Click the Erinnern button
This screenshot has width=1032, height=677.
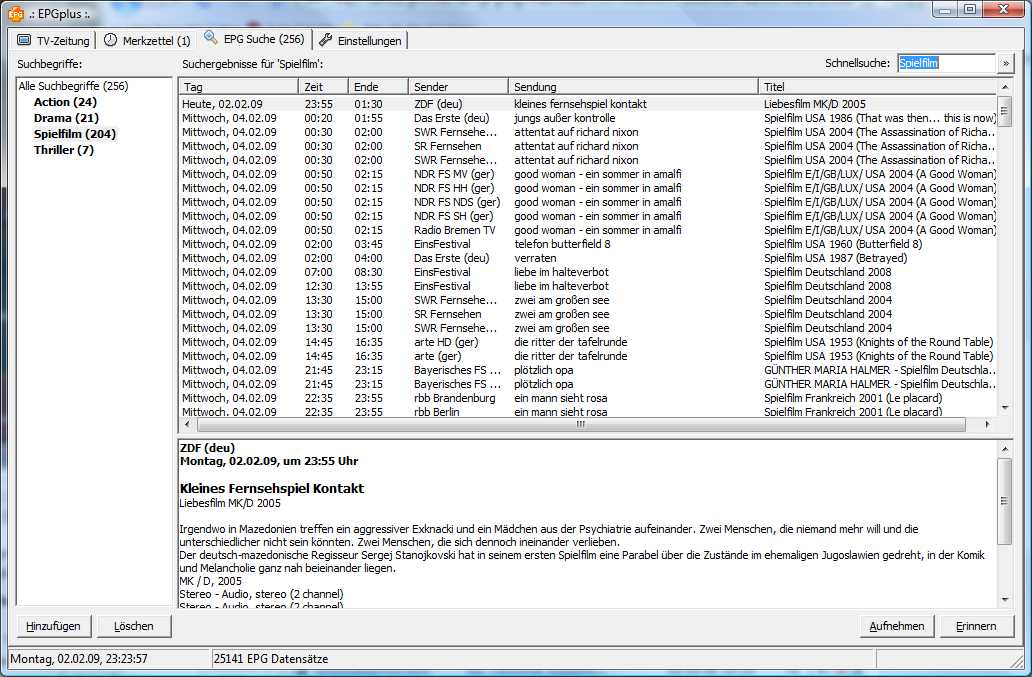click(x=976, y=626)
